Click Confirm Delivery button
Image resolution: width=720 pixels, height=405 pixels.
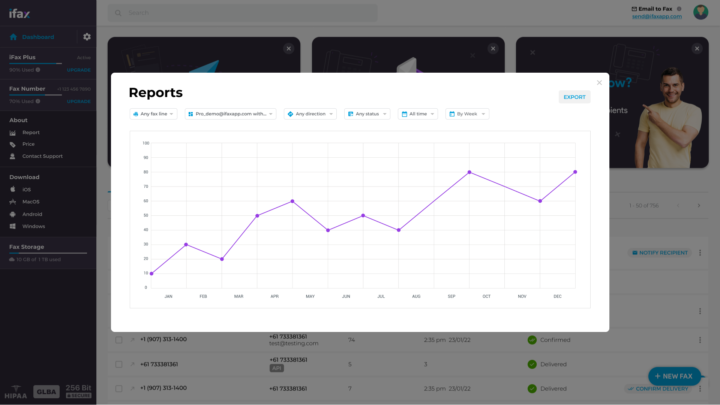click(658, 388)
